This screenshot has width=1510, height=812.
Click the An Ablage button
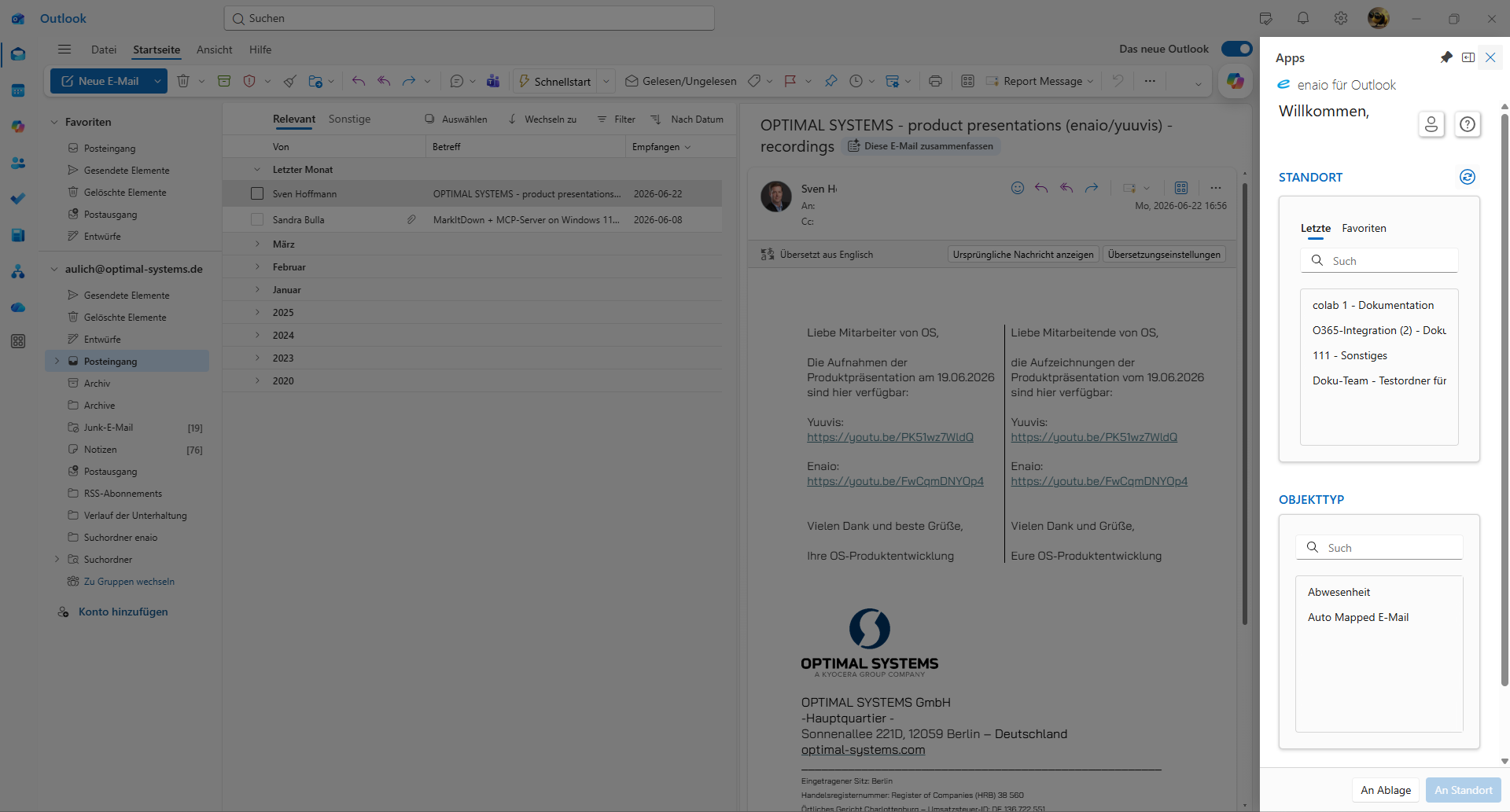[1386, 790]
